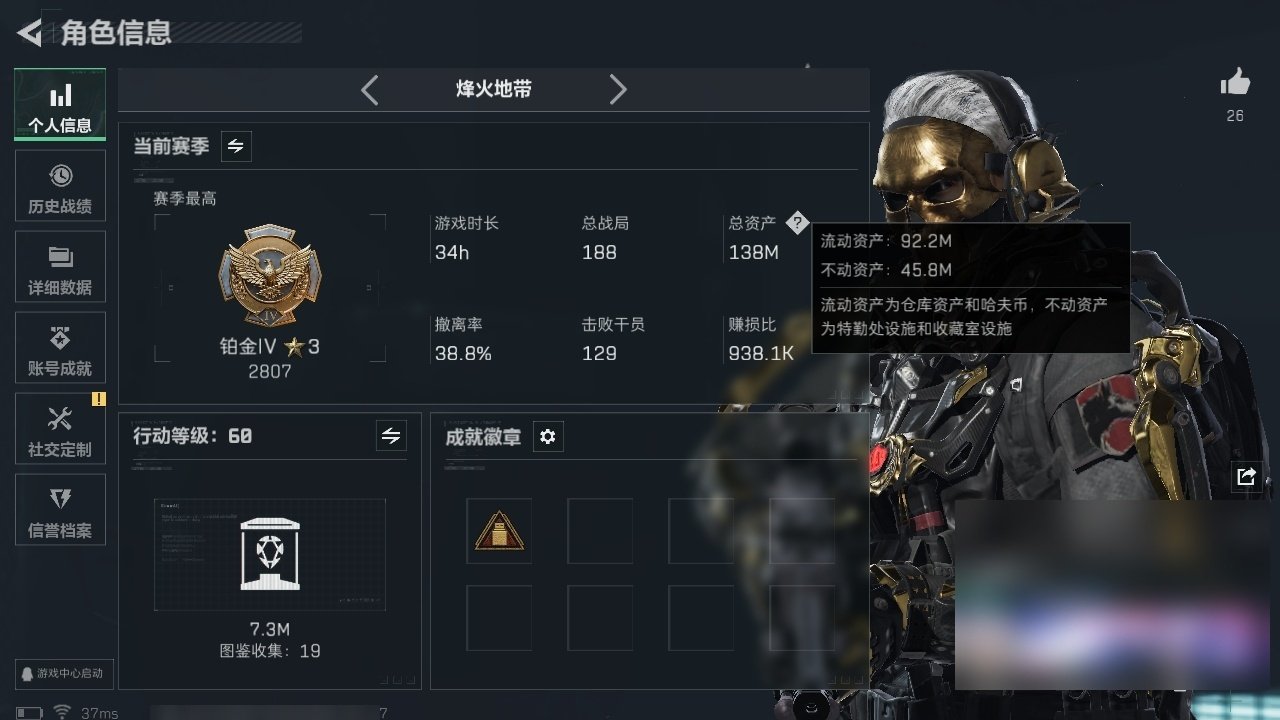The height and width of the screenshot is (720, 1280).
Task: Give a thumbs-up like to this profile
Action: (x=1236, y=82)
